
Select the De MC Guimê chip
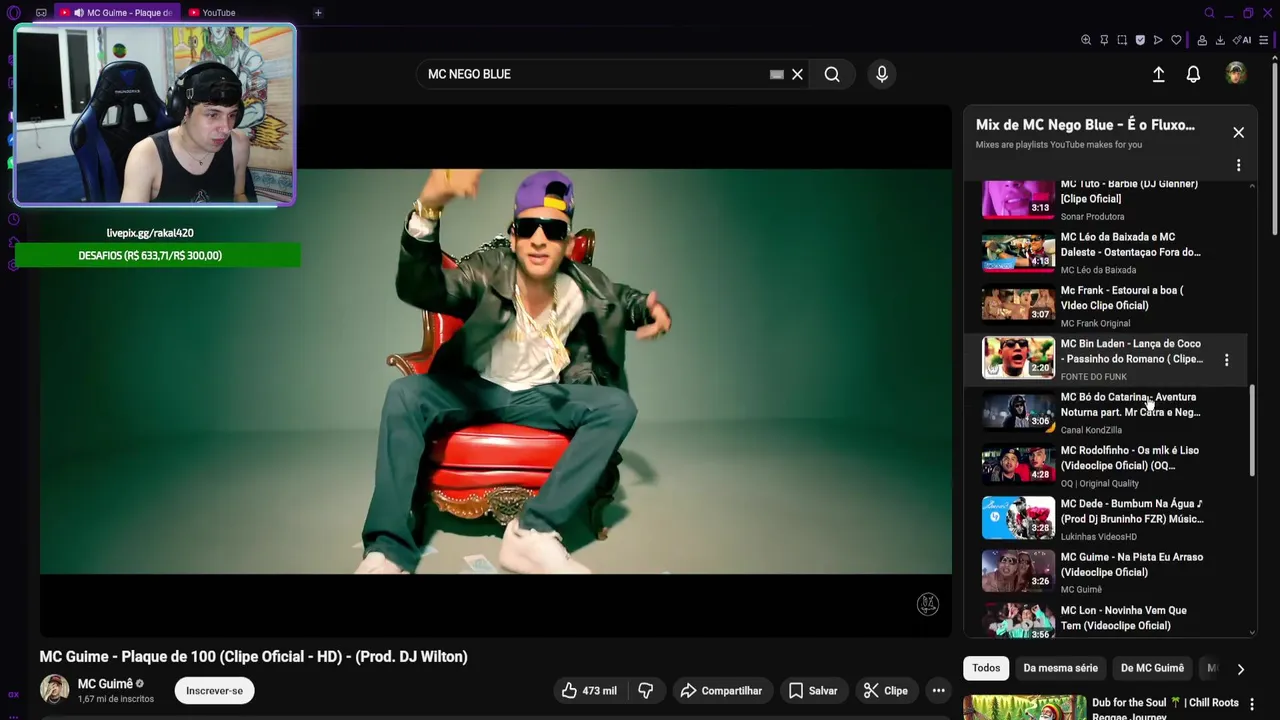tap(1152, 668)
